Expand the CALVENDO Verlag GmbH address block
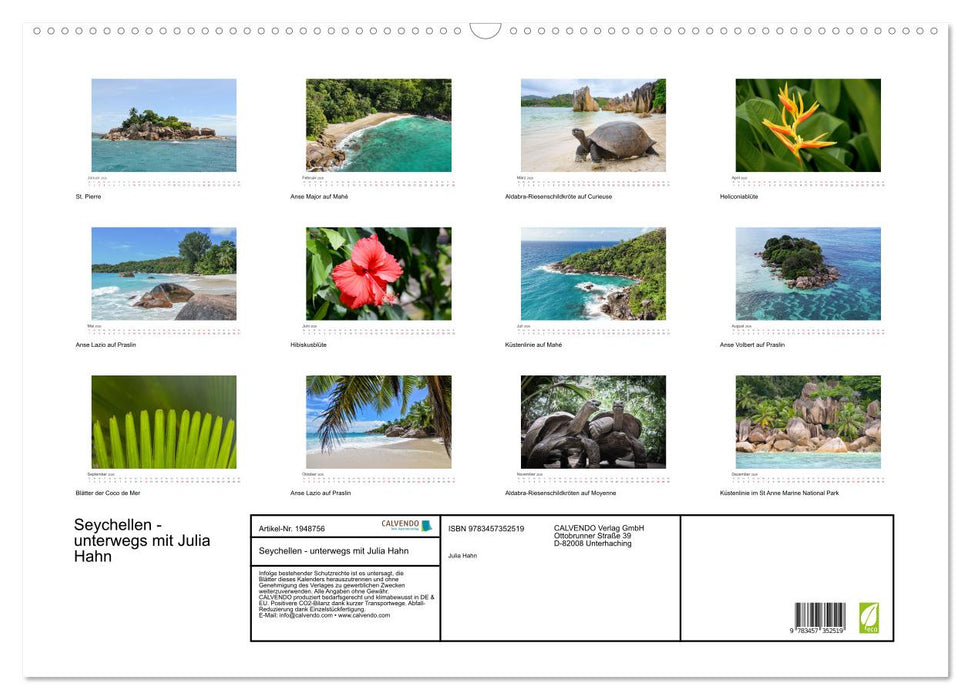971x700 pixels. pyautogui.click(x=598, y=534)
